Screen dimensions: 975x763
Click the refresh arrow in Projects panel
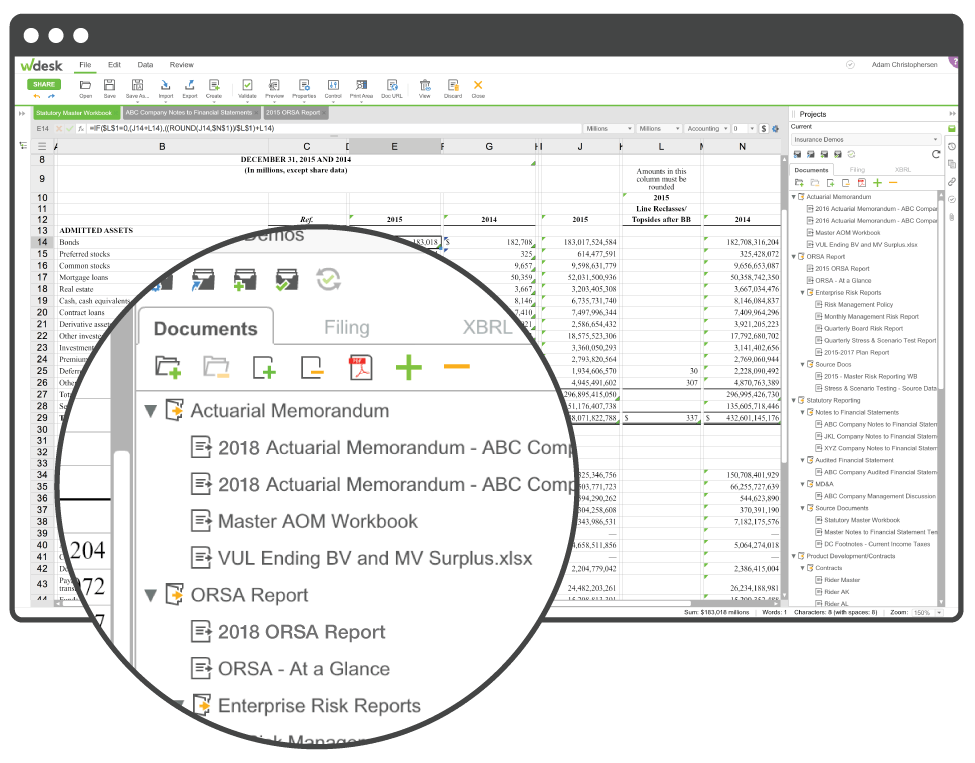(936, 154)
